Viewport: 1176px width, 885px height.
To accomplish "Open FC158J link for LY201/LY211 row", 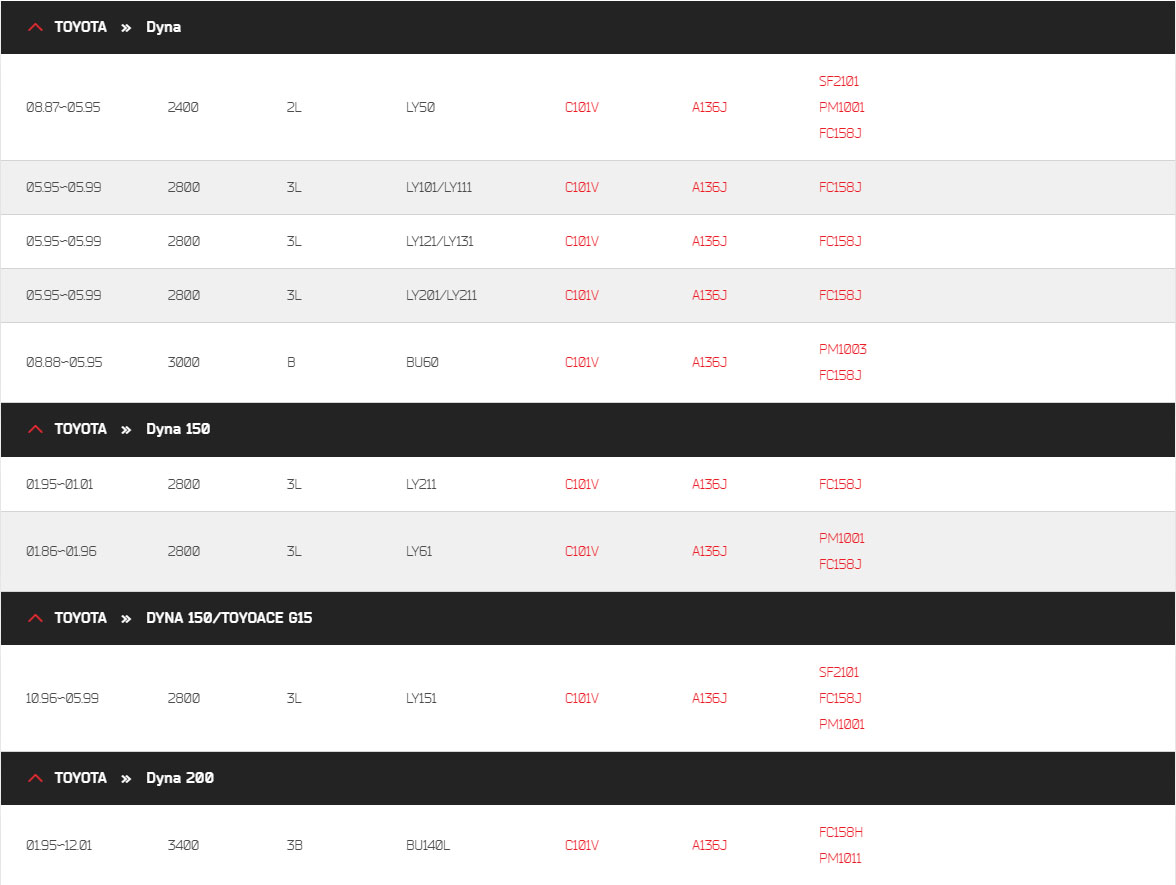I will tap(840, 296).
